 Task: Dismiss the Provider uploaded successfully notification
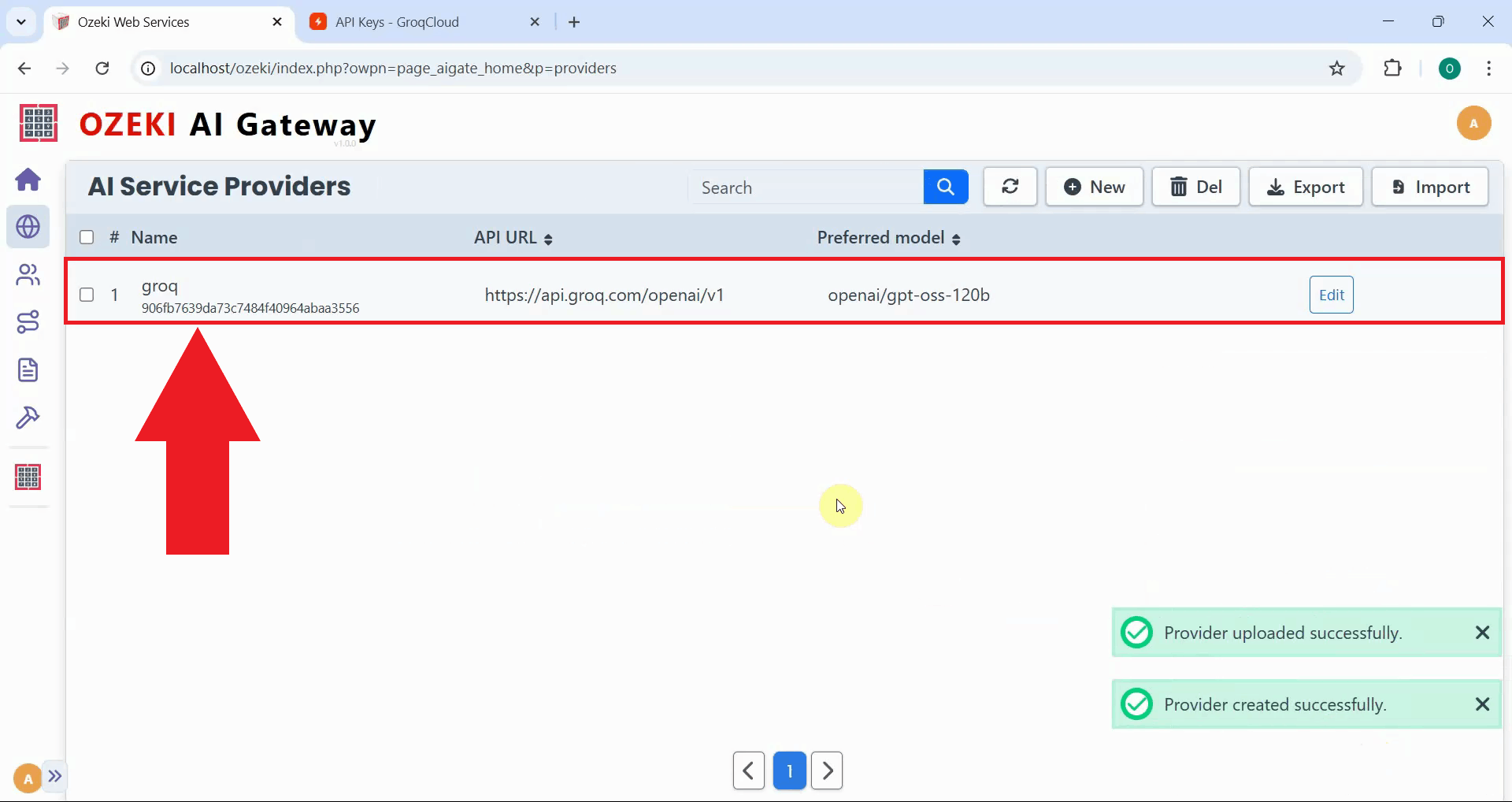[1482, 633]
